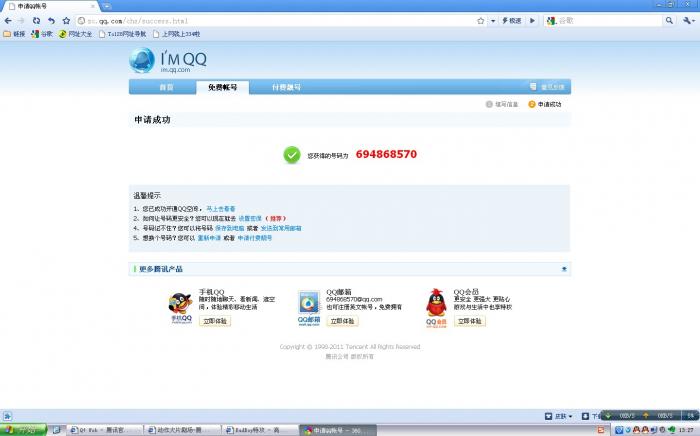Open the dropdown arrow next to the status bar save icon
Screen dimensions: 700x436
pyautogui.click(x=570, y=416)
